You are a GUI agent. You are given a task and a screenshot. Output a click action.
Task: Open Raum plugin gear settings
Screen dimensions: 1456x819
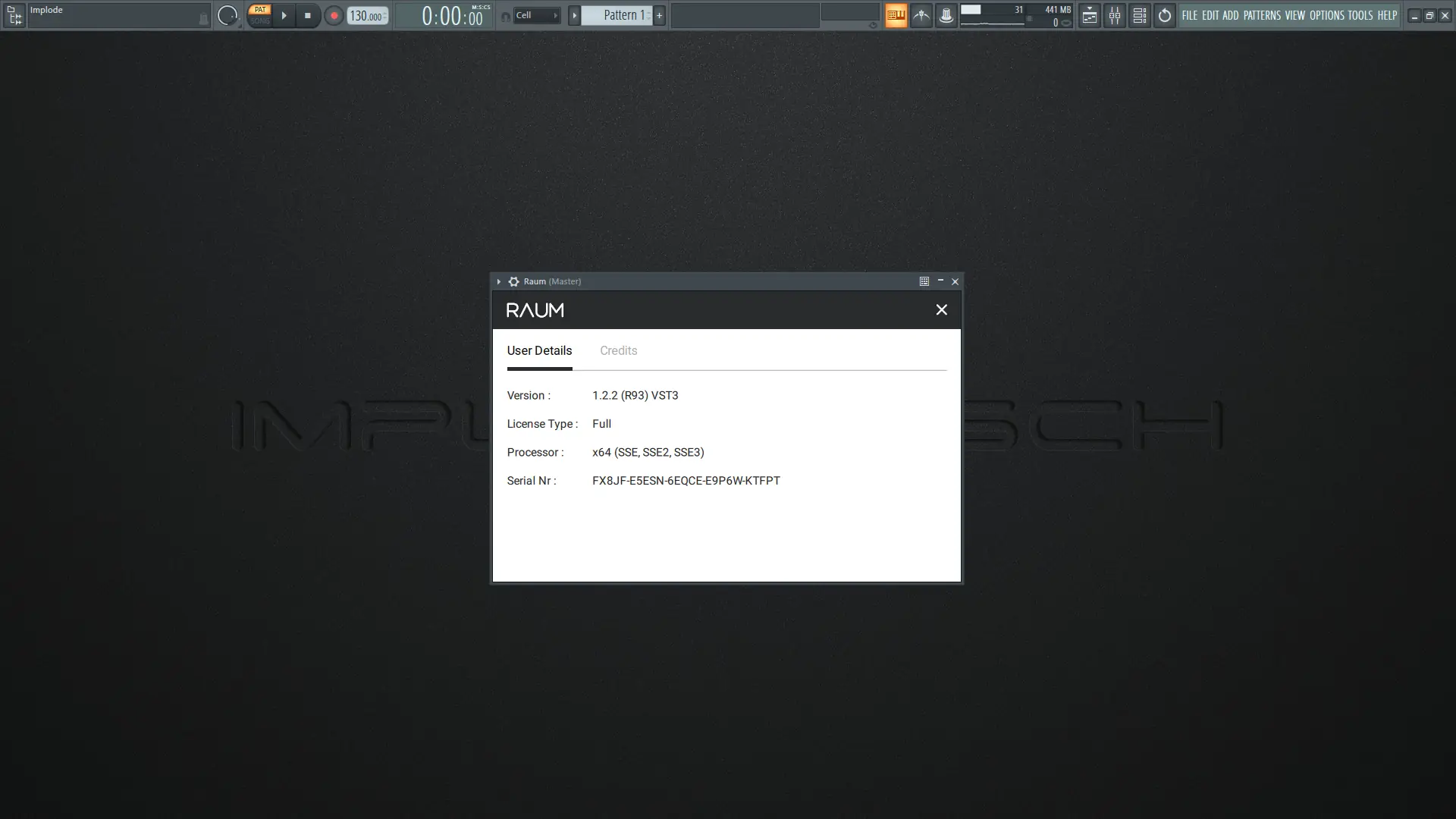pos(513,281)
